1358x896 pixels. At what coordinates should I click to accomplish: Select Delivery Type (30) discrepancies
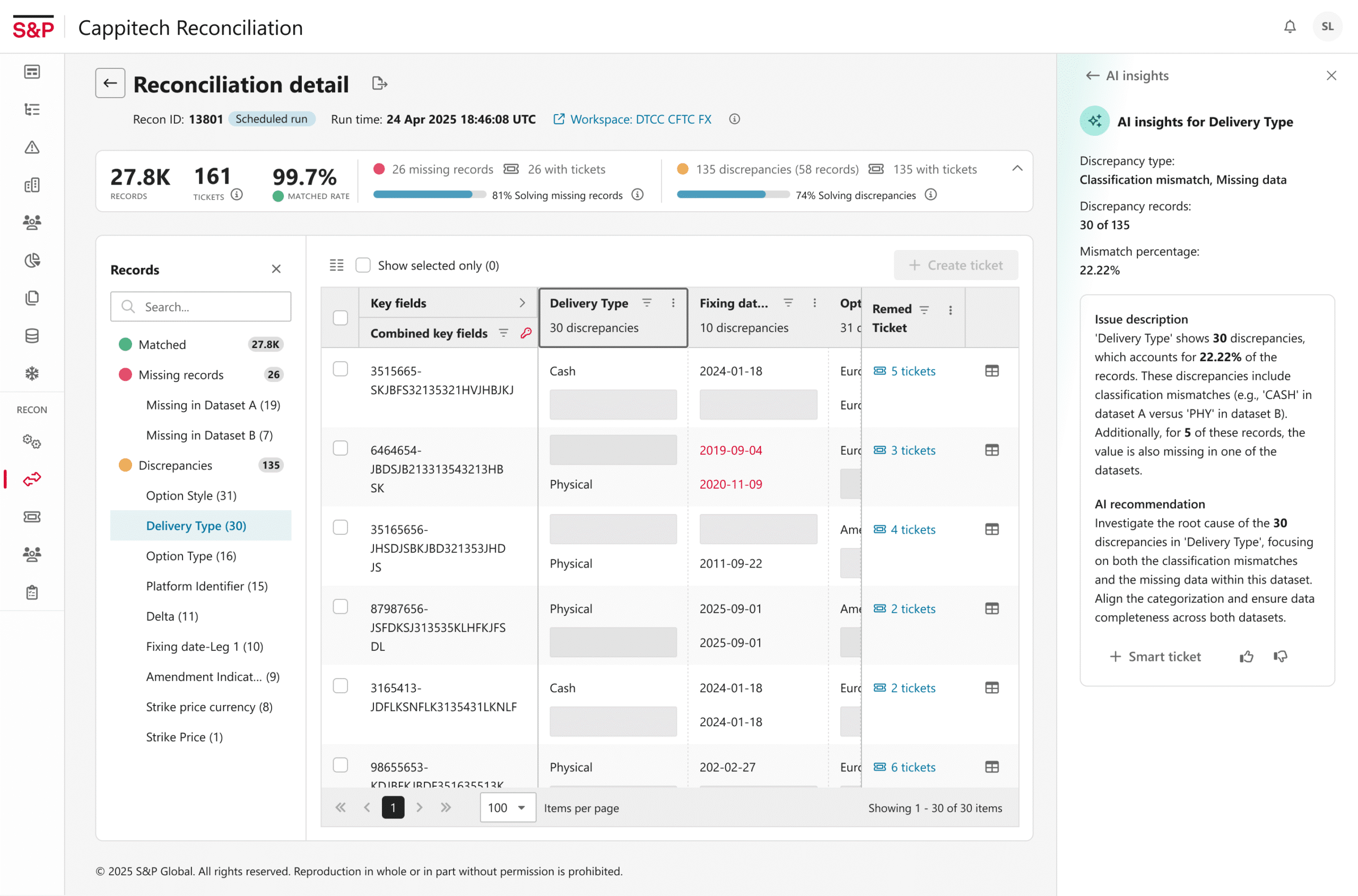click(x=201, y=526)
